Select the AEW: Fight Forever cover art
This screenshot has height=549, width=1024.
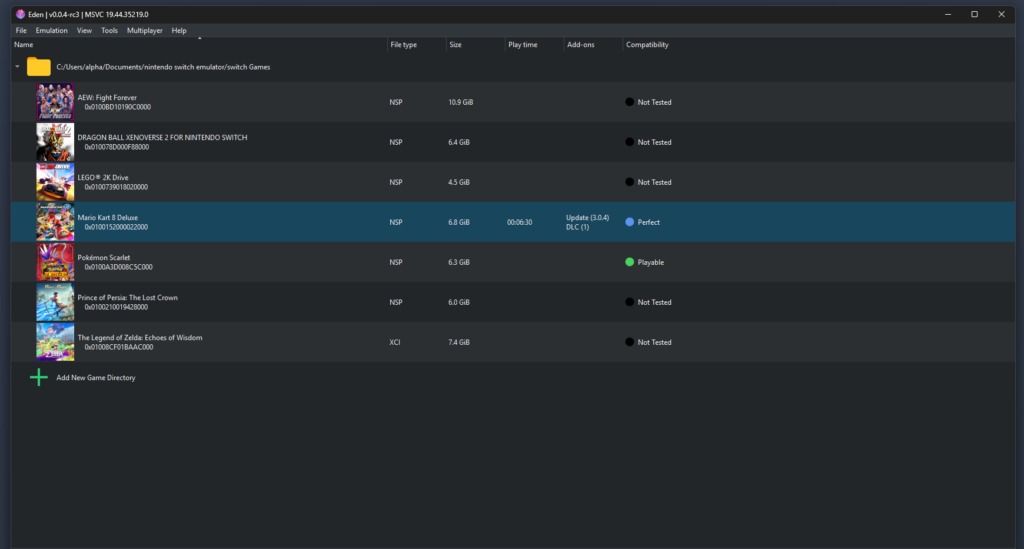tap(55, 102)
